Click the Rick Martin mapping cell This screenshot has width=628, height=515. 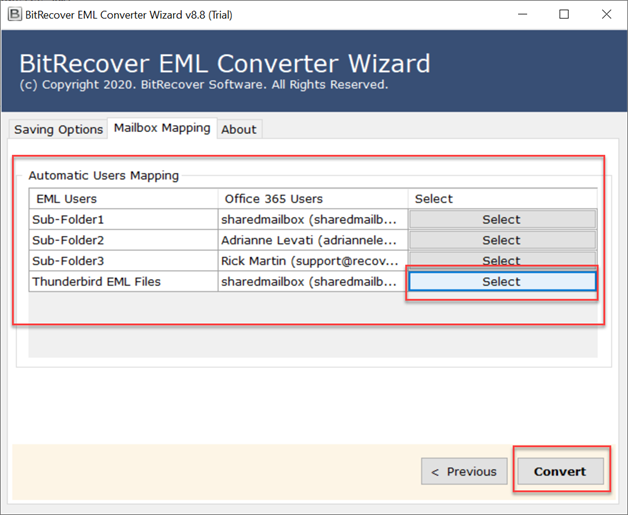(313, 261)
